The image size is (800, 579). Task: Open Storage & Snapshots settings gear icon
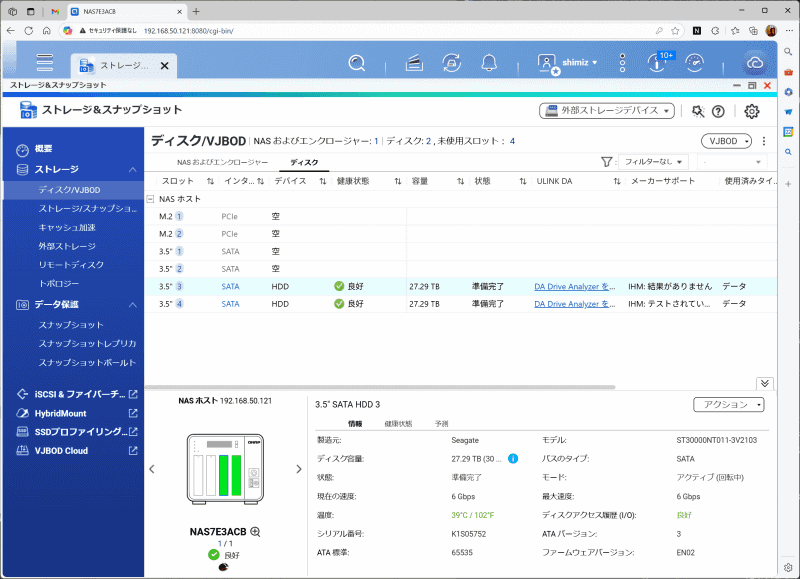752,112
